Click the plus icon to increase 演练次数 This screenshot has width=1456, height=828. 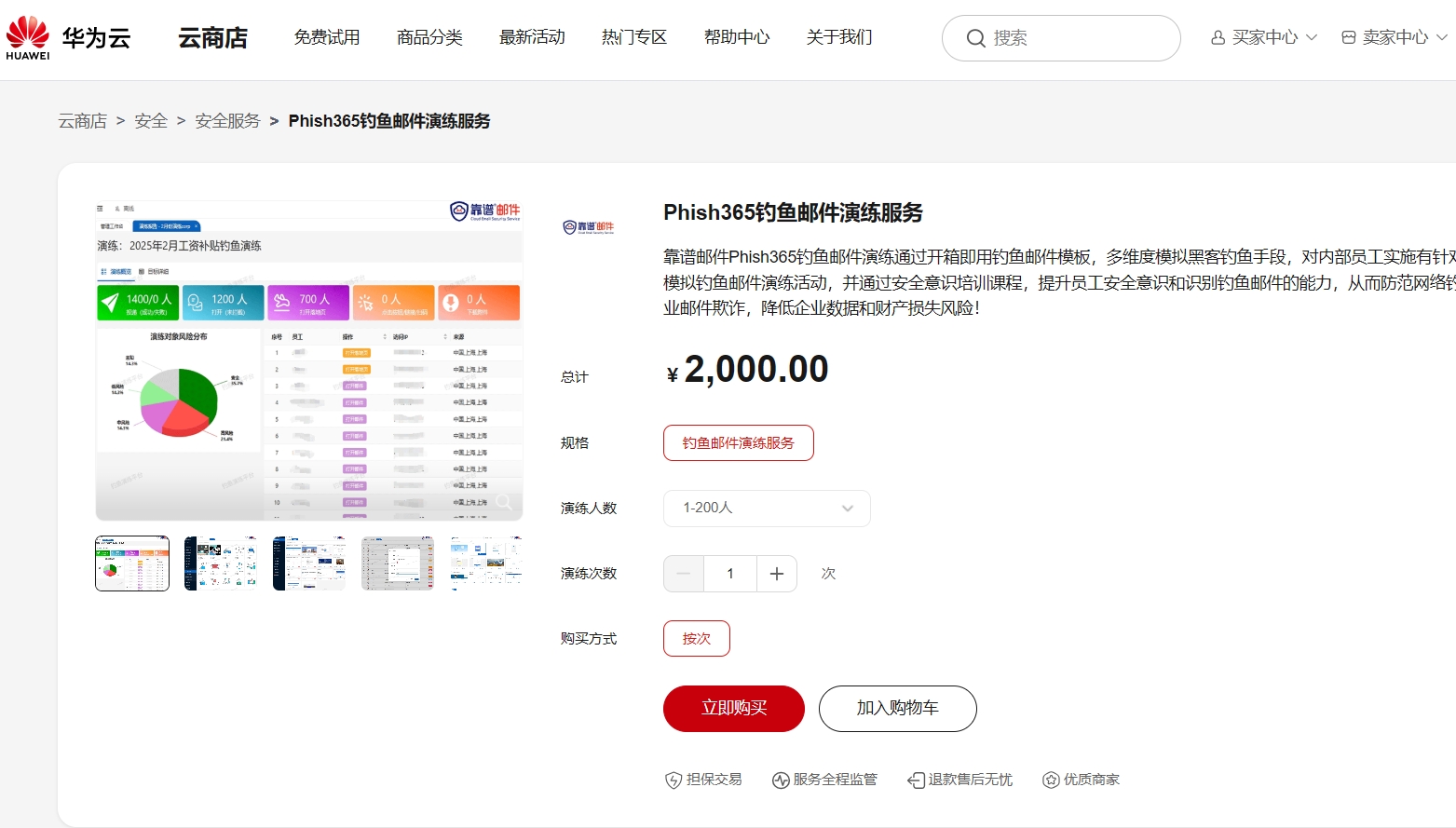tap(777, 574)
